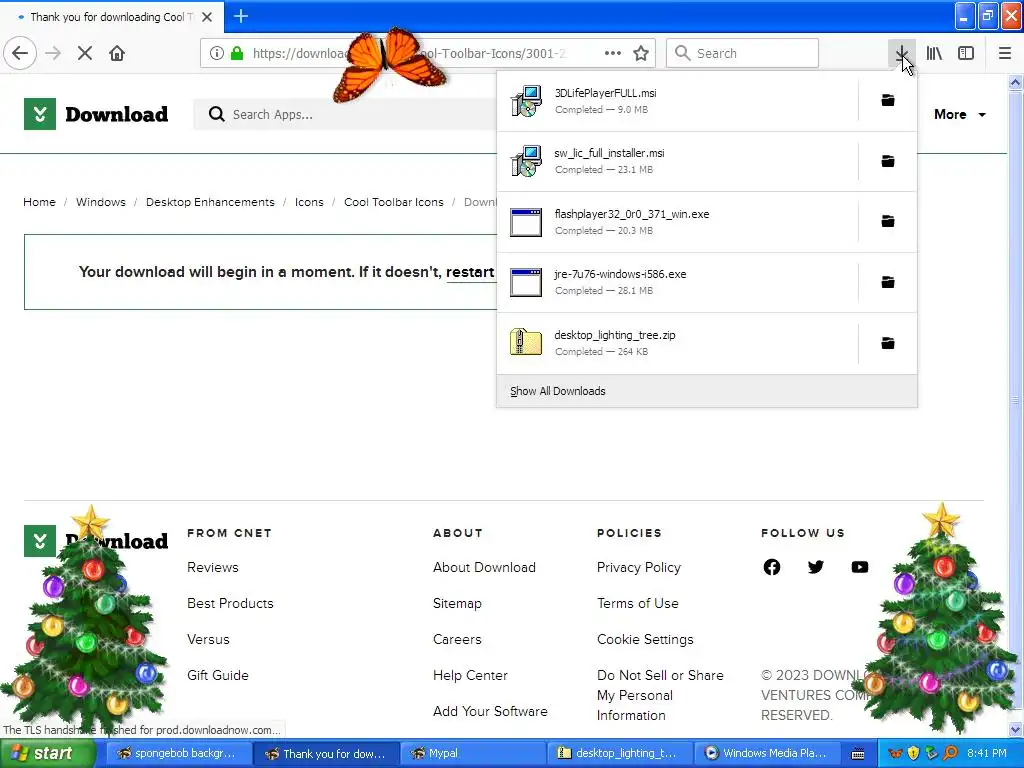This screenshot has height=768, width=1024.
Task: Open the downloaded 3DLifePlayerFULL.msi file
Action: [x=677, y=101]
